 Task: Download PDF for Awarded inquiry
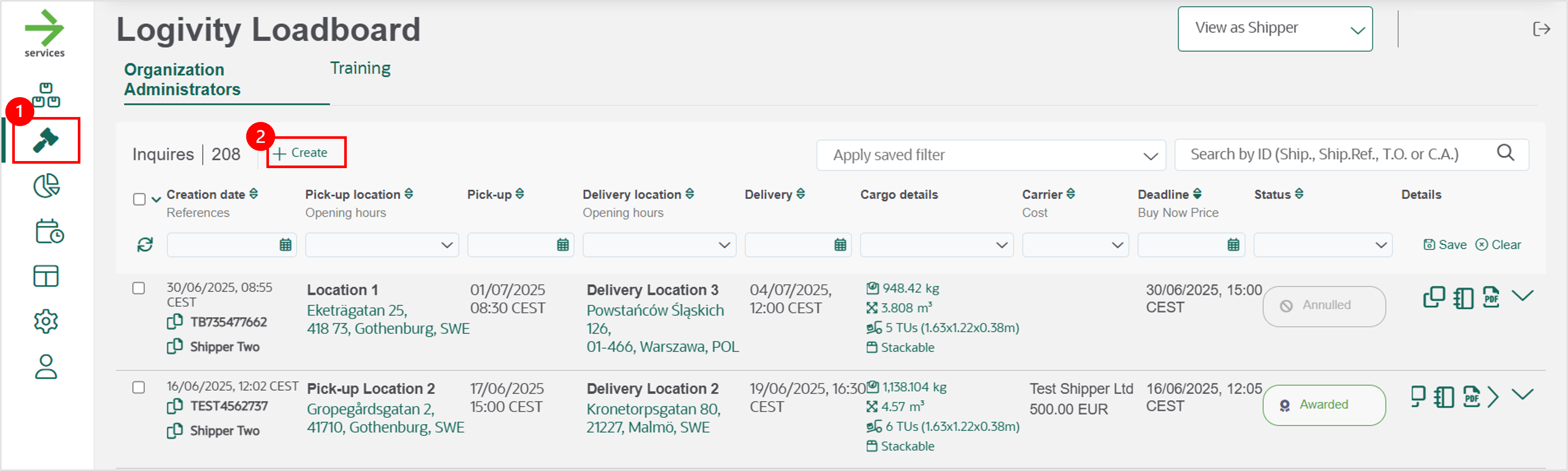[1471, 397]
